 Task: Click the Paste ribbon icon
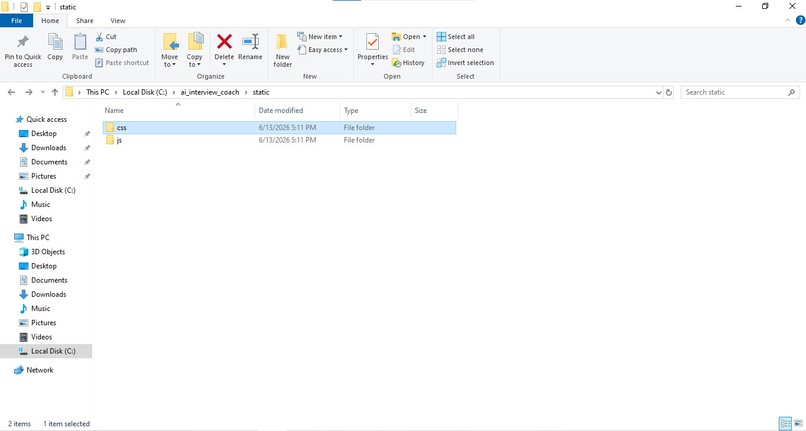coord(80,47)
